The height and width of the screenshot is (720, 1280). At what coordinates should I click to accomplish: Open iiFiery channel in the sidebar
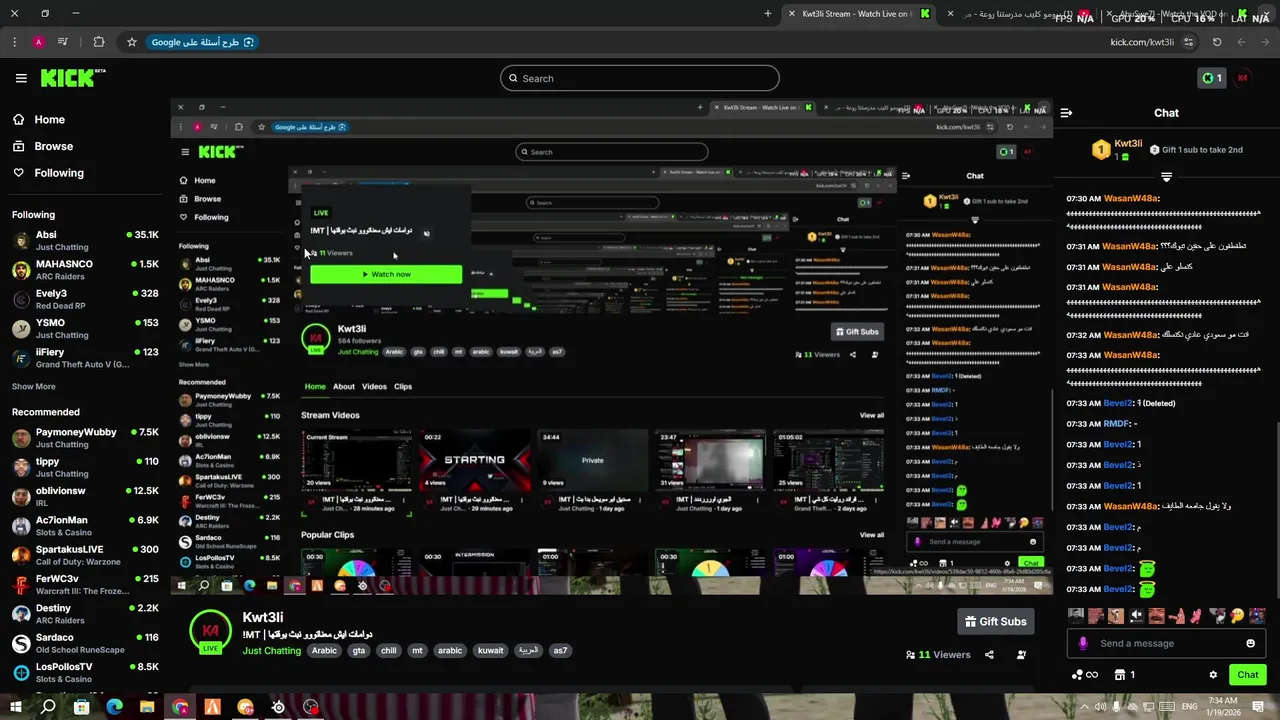pyautogui.click(x=85, y=358)
